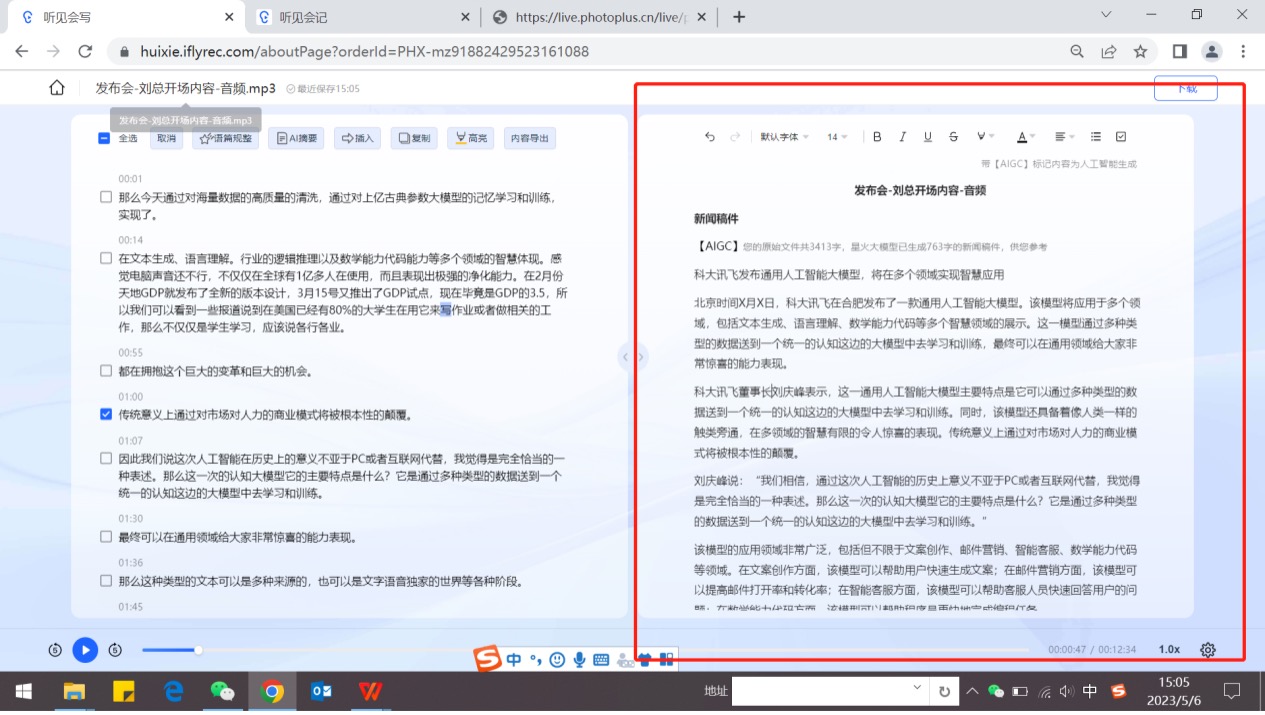Open Outlook from taskbar
The image size is (1265, 715).
[x=321, y=691]
